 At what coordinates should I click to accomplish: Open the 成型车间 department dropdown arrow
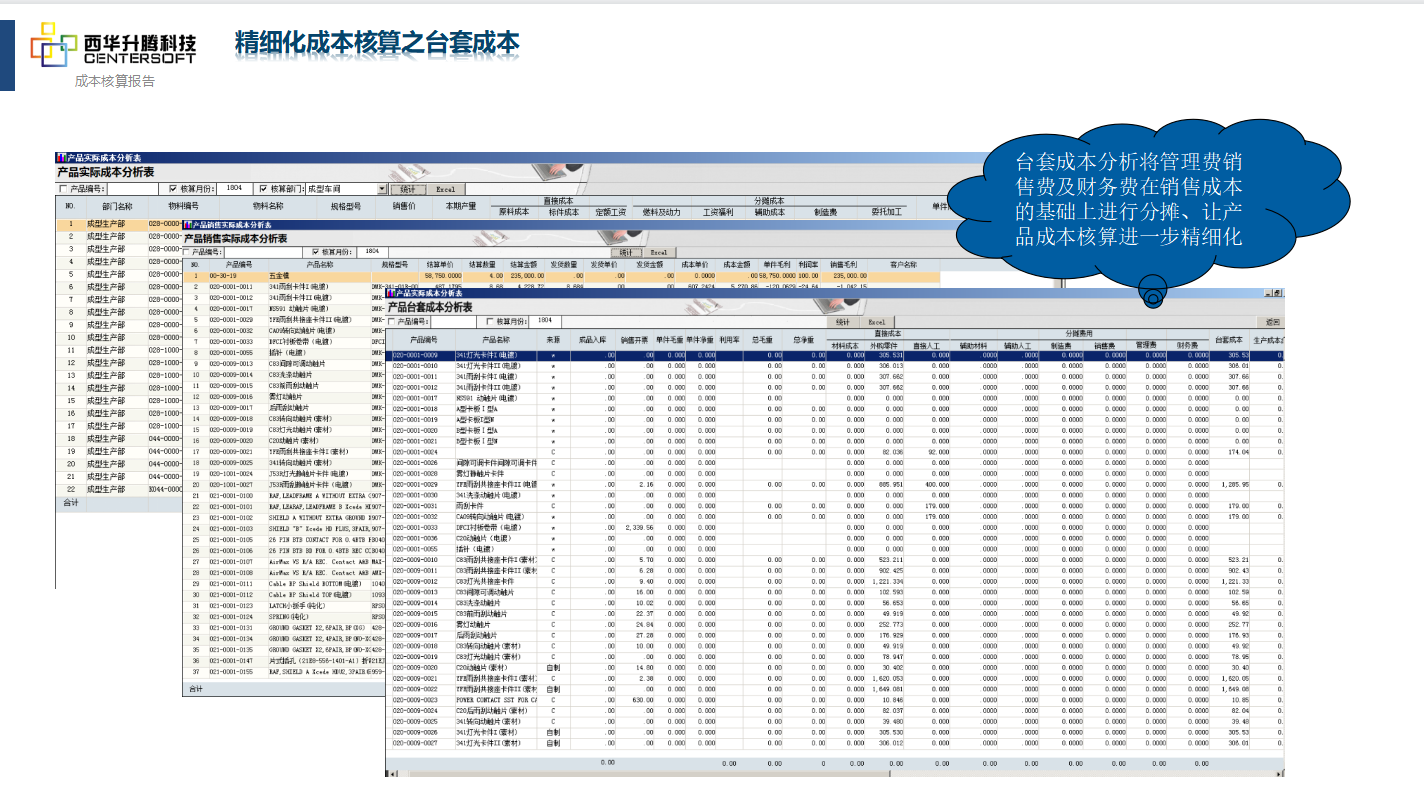pos(381,188)
